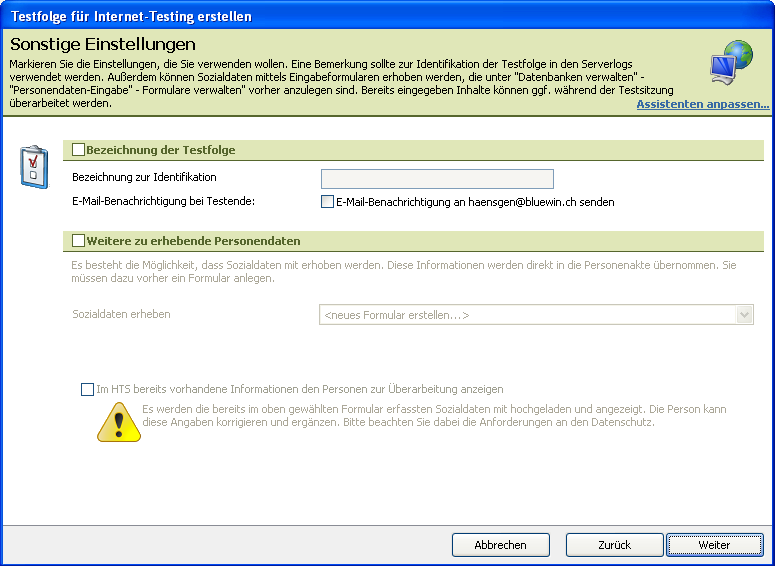
Task: Click the E-Mail-Benachrichtigung bei Testende label
Action: click(x=164, y=202)
